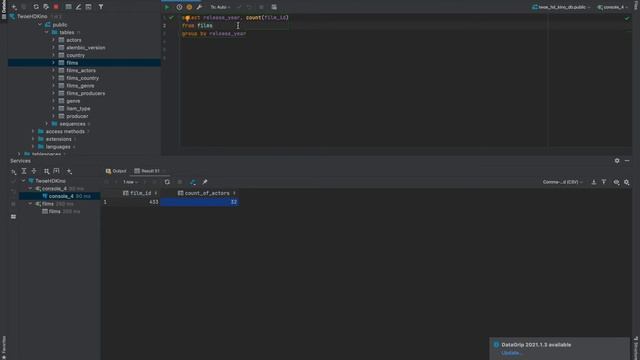The image size is (640, 360).
Task: Select films entry under Services tree
Action: [x=54, y=211]
